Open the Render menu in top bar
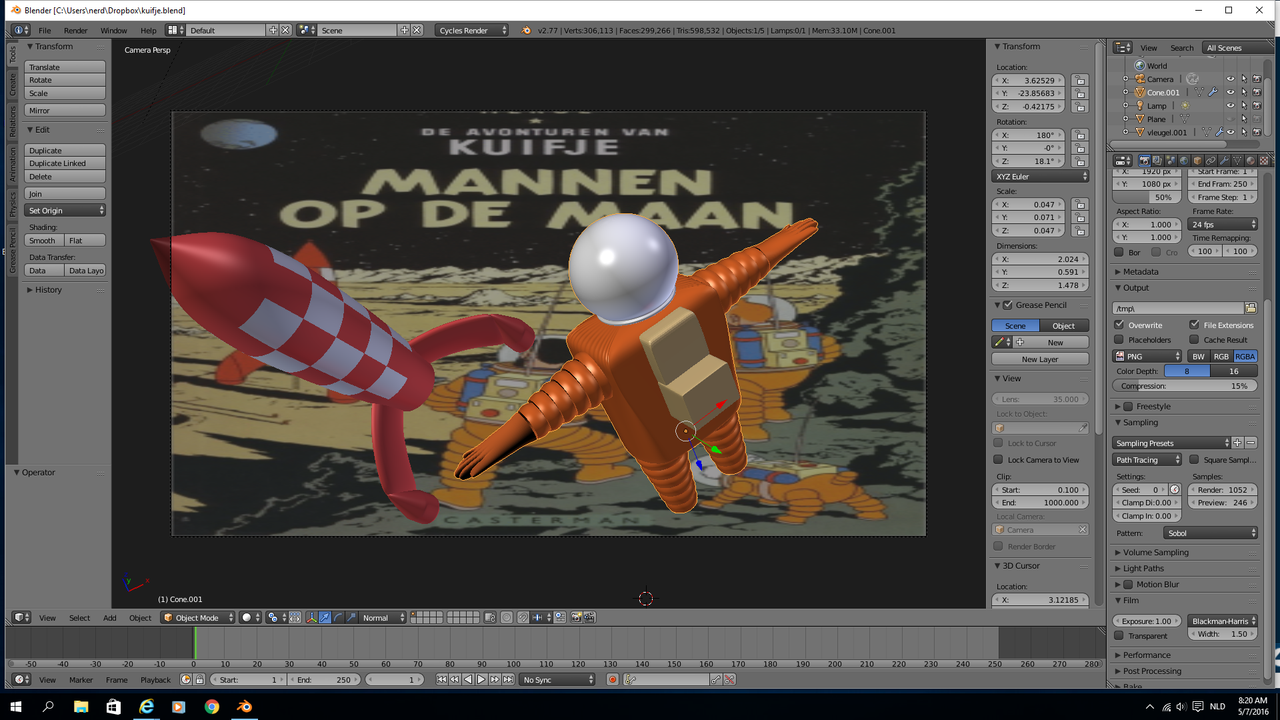Image resolution: width=1280 pixels, height=720 pixels. click(x=76, y=30)
